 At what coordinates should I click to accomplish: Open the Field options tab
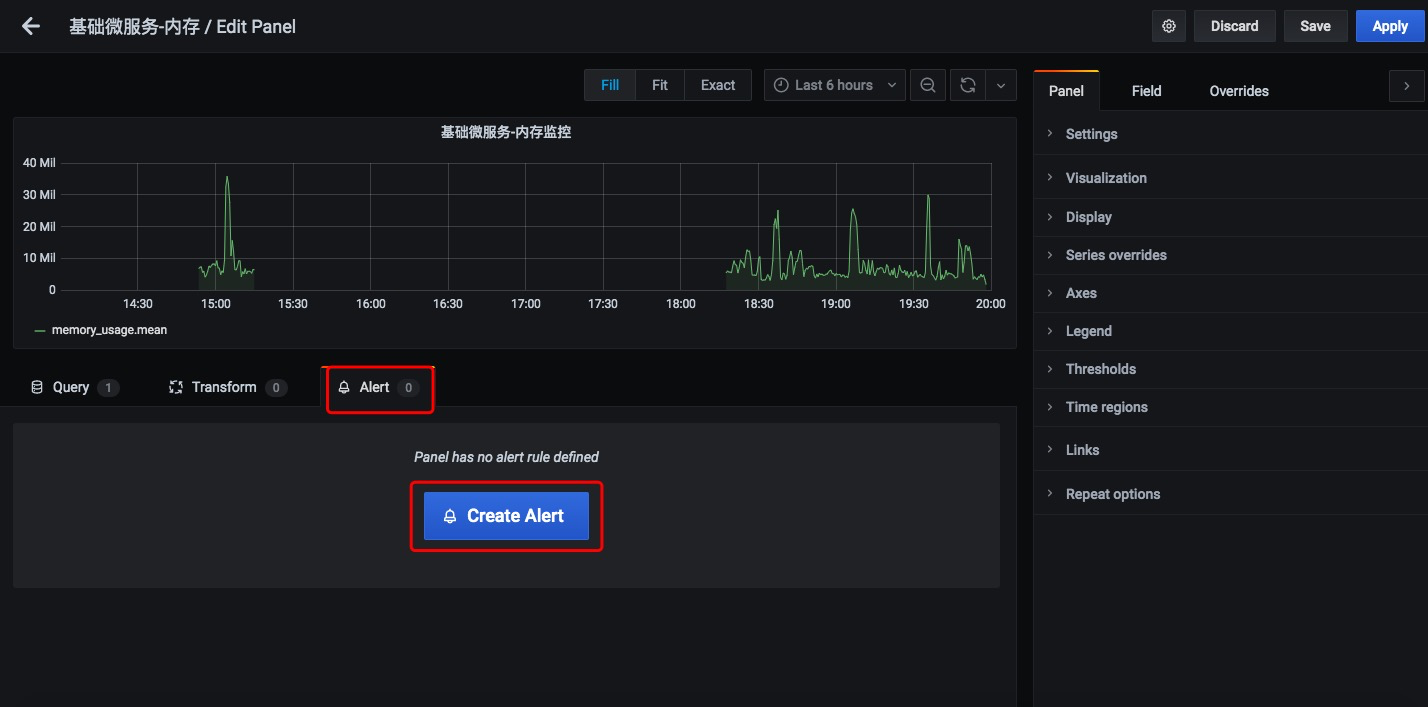[1146, 91]
